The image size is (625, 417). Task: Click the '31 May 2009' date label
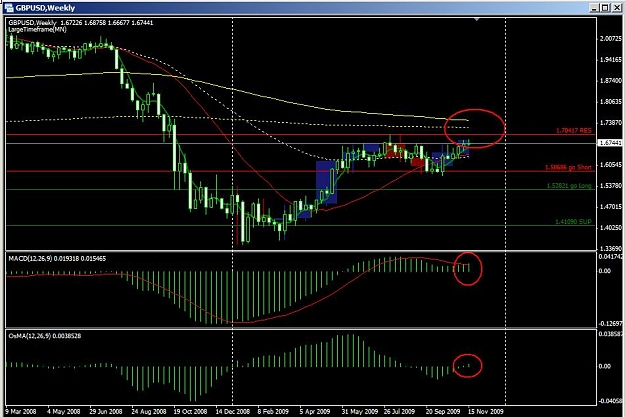[x=360, y=411]
